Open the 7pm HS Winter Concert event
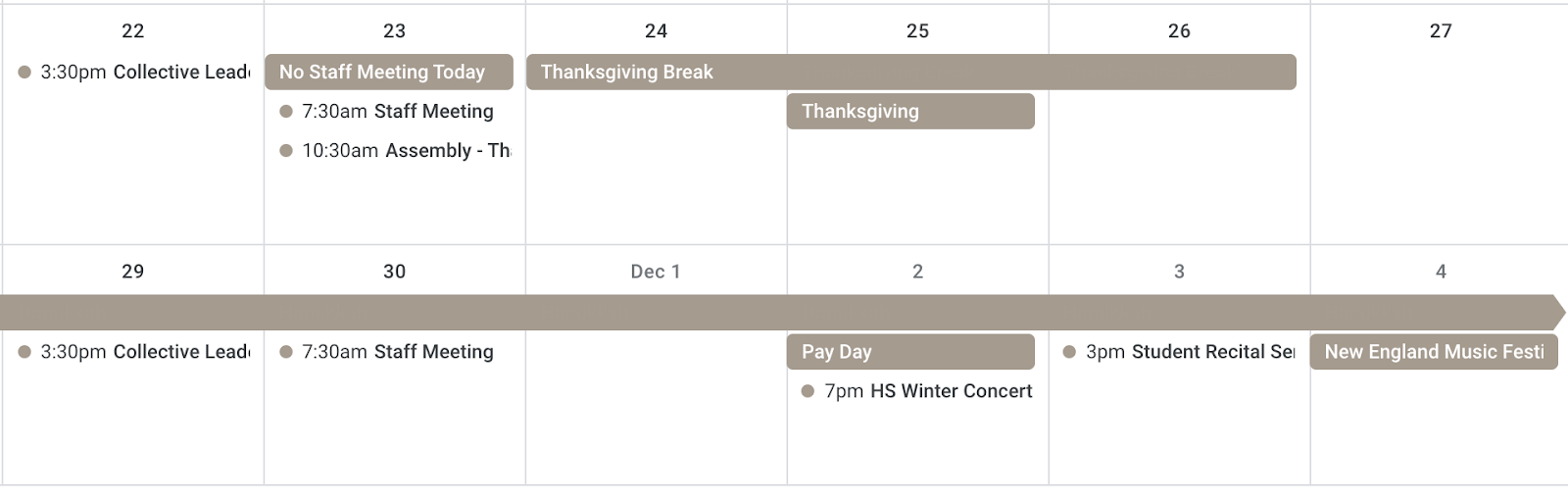The width and height of the screenshot is (1568, 499). [917, 390]
